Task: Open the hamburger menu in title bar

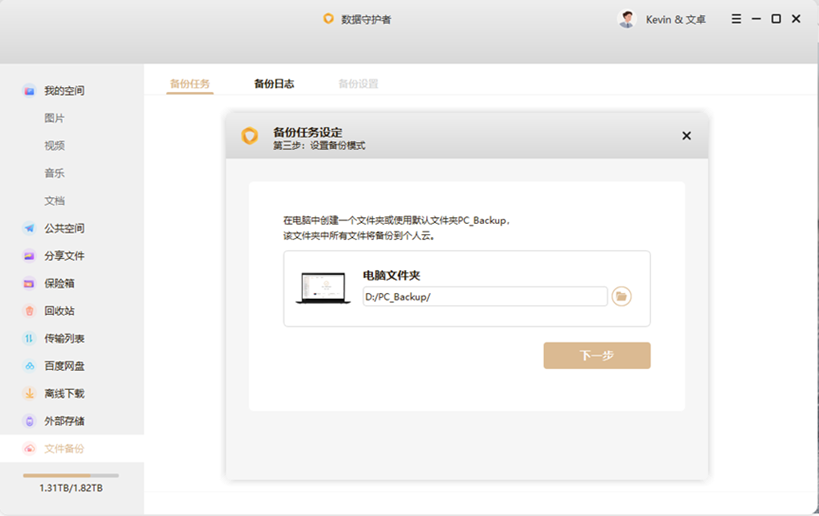Action: coord(736,19)
